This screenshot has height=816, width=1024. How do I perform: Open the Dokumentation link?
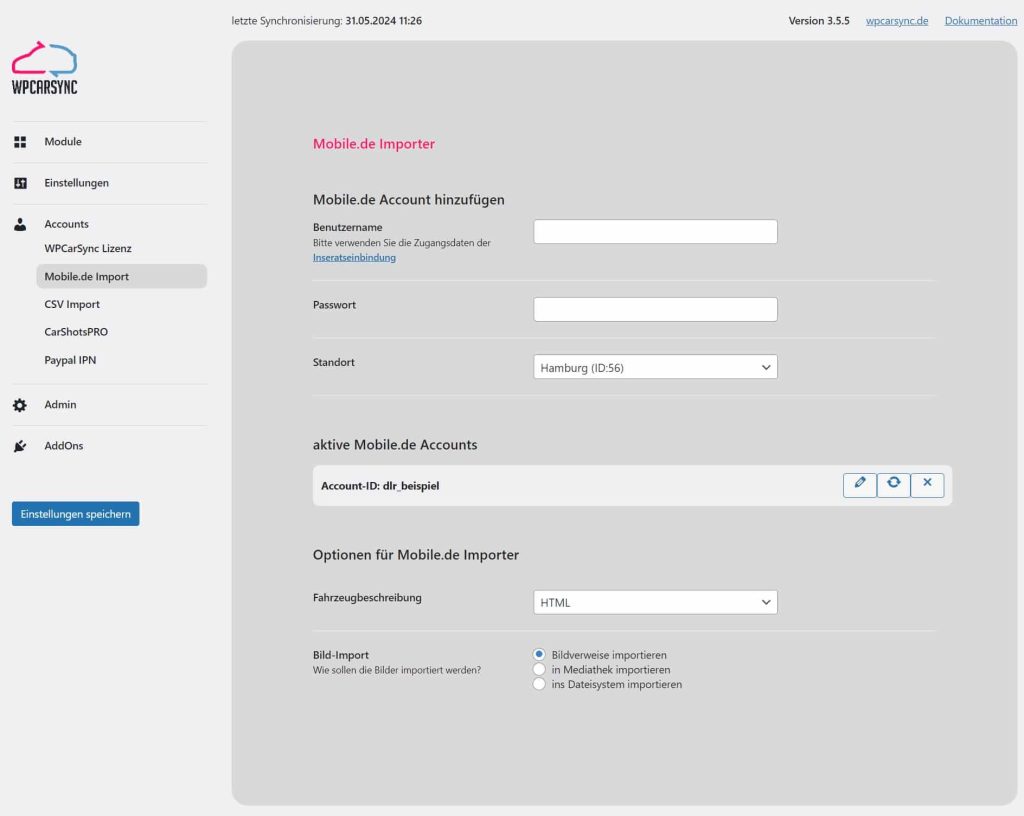point(980,20)
